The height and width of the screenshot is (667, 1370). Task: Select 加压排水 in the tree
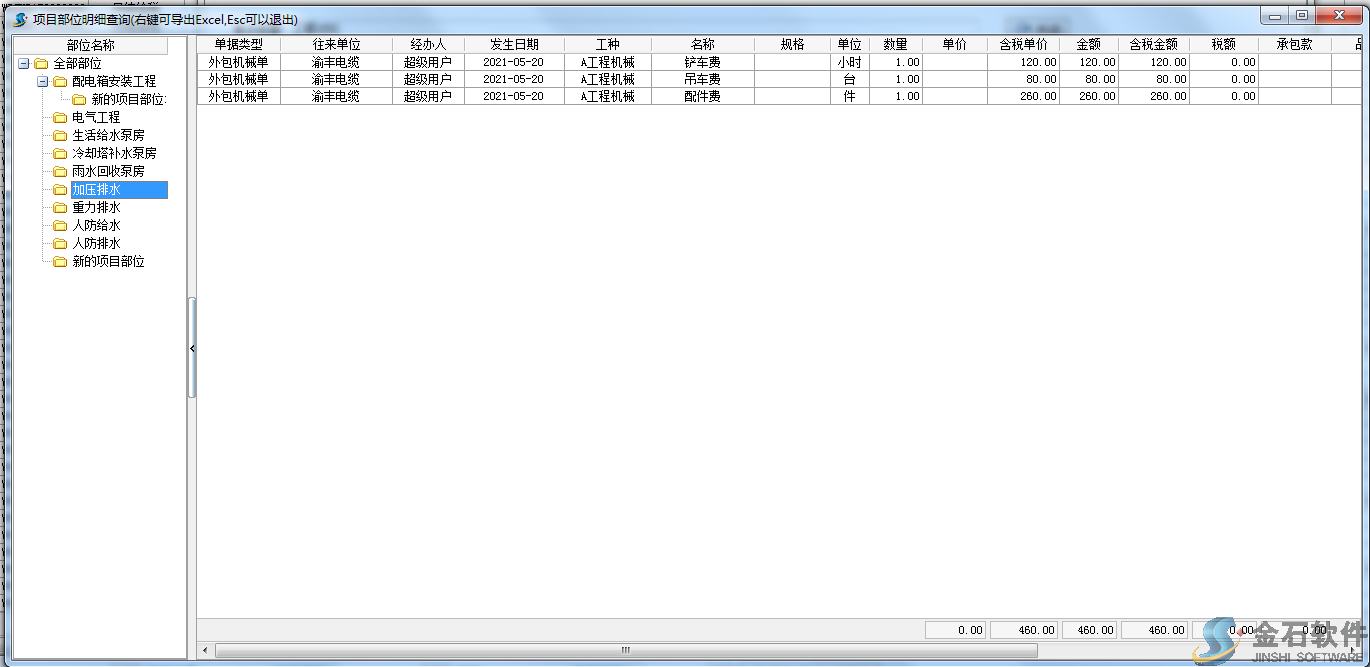coord(96,189)
